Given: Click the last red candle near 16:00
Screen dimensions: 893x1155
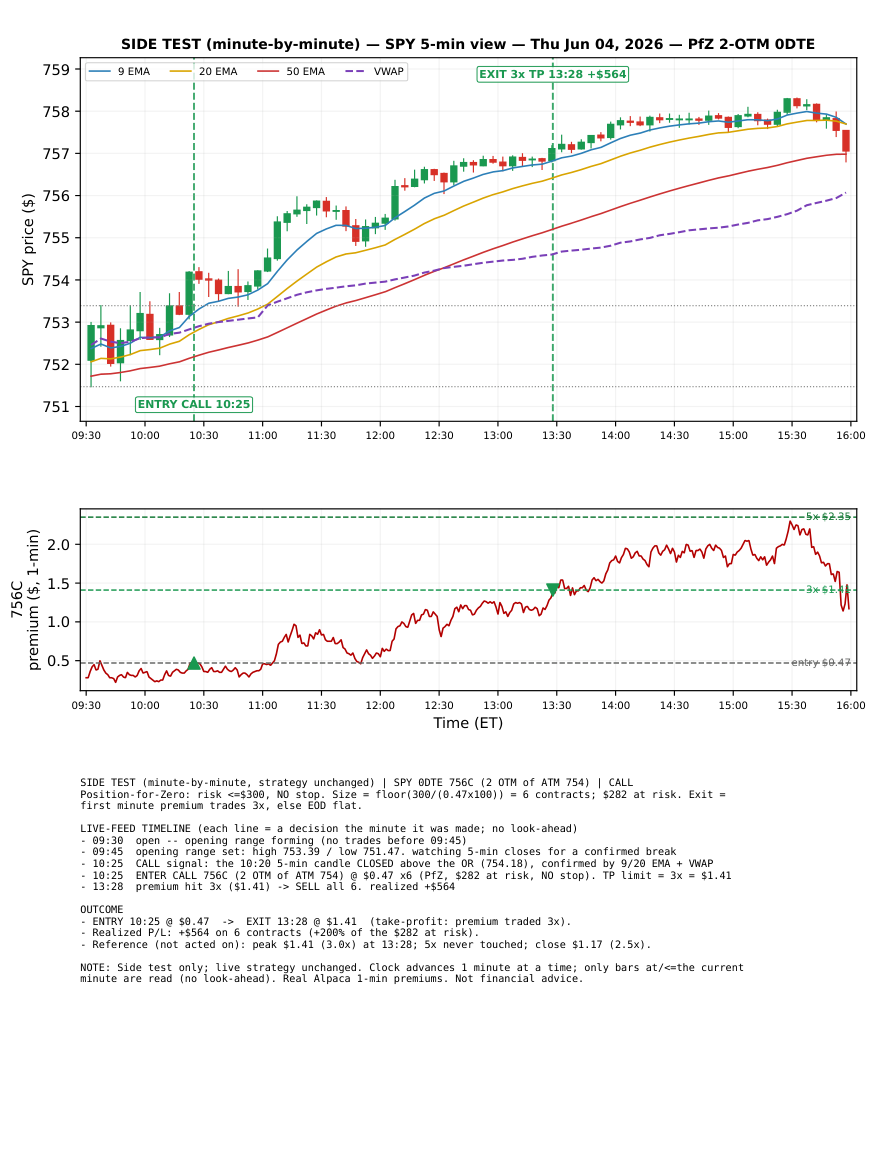Looking at the screenshot, I should click(846, 141).
